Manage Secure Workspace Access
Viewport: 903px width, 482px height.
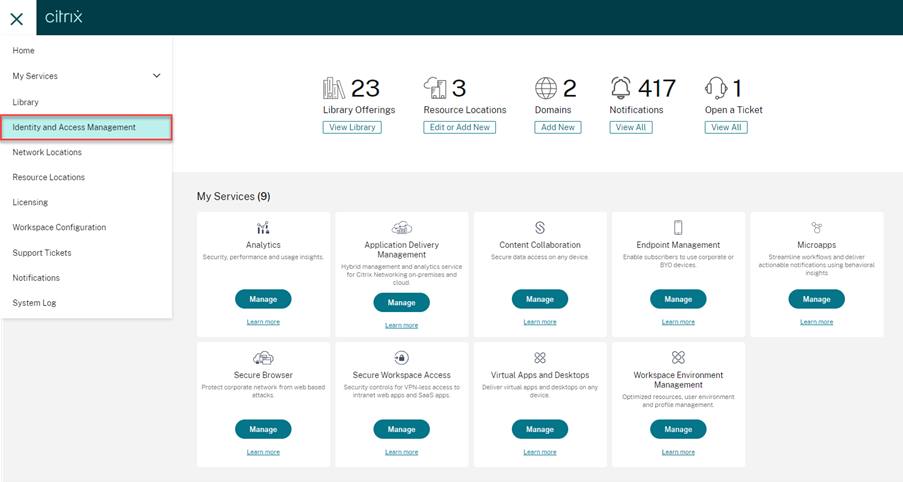coord(401,429)
